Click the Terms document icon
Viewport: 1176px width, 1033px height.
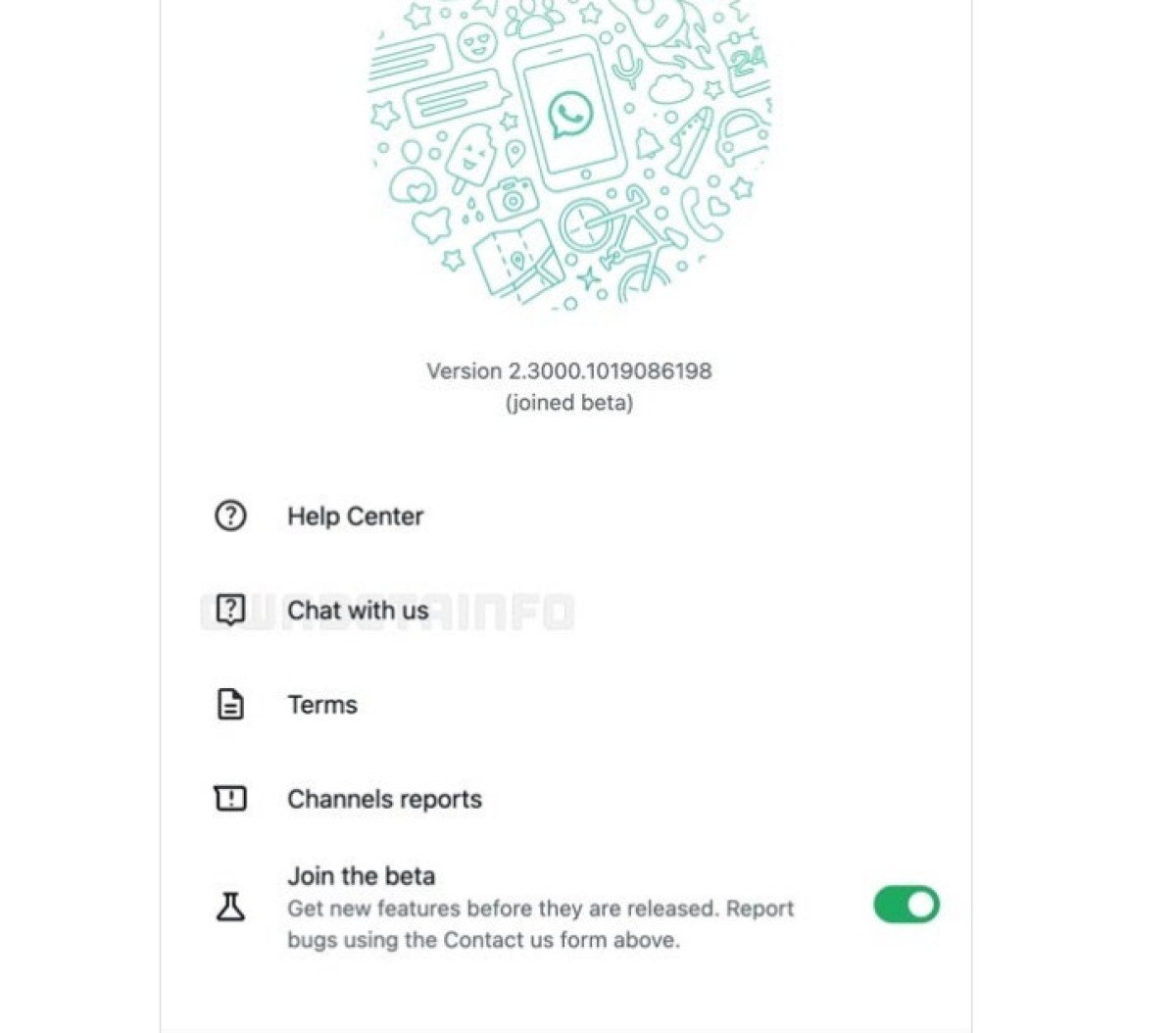pos(230,705)
